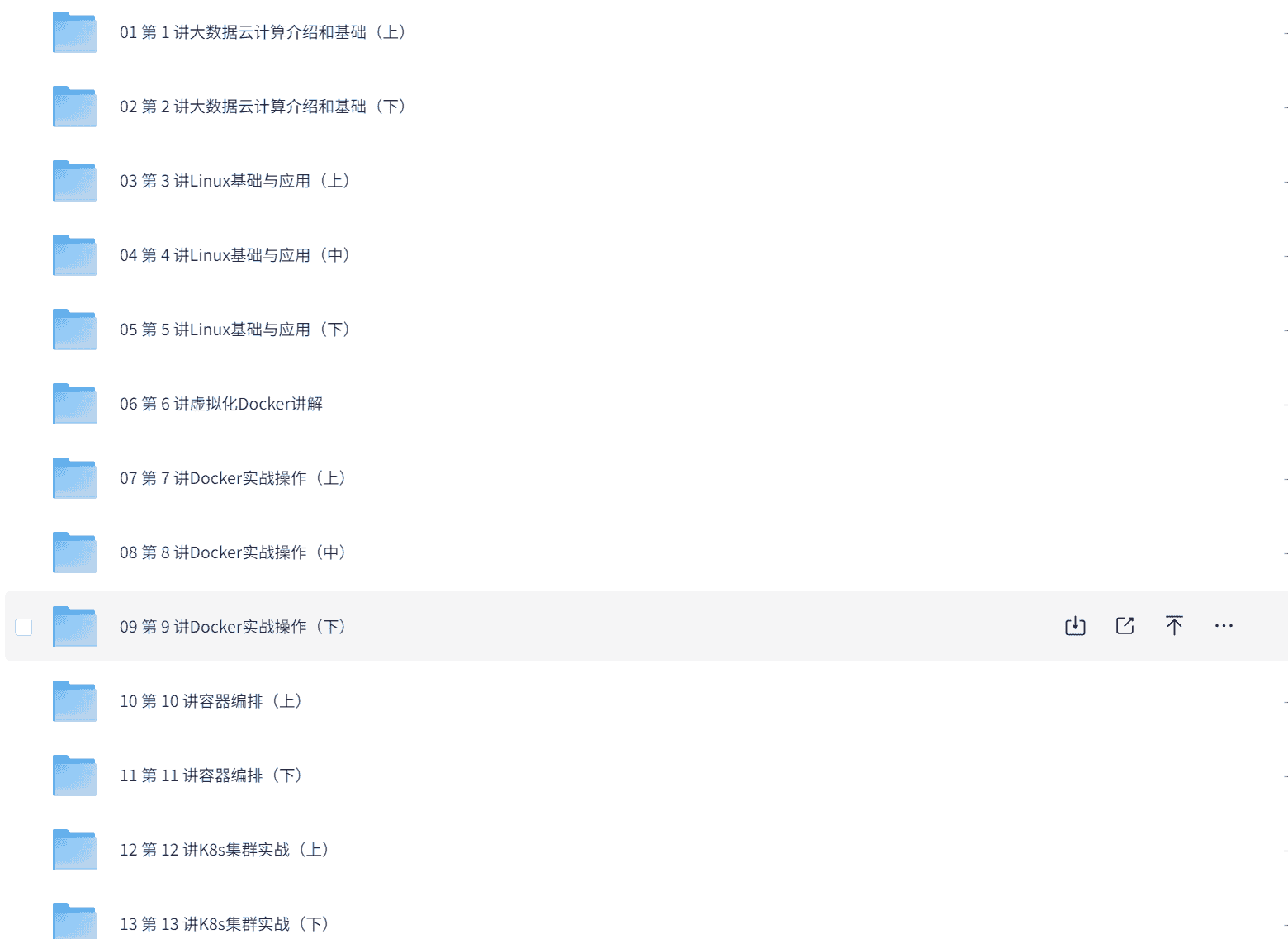
Task: Open folder 08 第8讲Docker实战操作（中）
Action: pyautogui.click(x=234, y=552)
